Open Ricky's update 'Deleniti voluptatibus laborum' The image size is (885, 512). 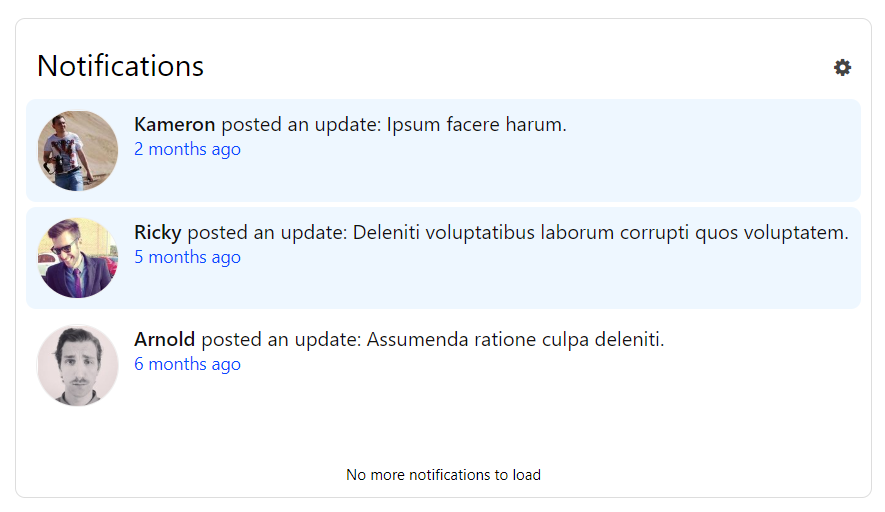(x=601, y=232)
